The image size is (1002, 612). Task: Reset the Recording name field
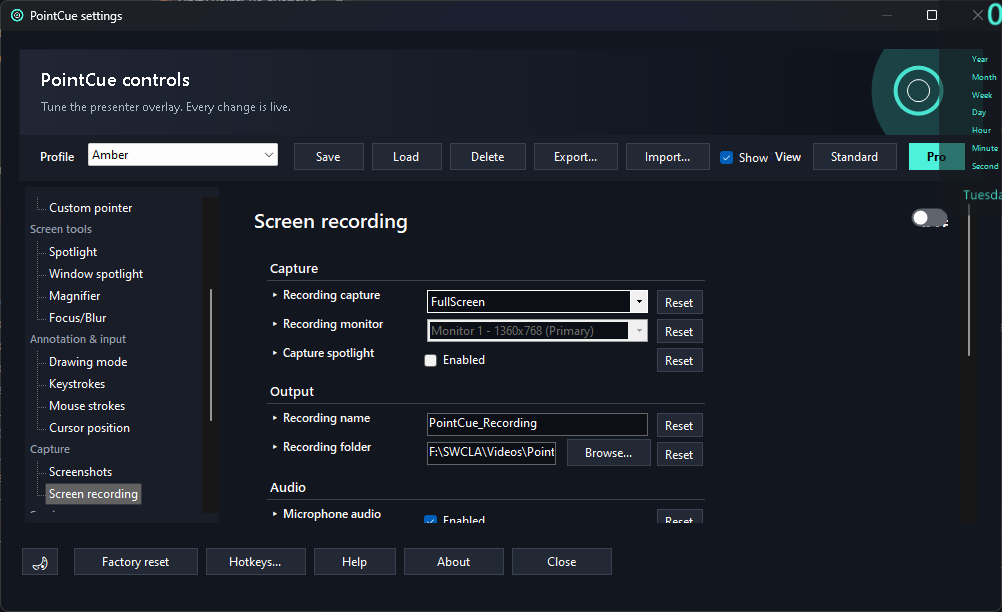[x=679, y=425]
